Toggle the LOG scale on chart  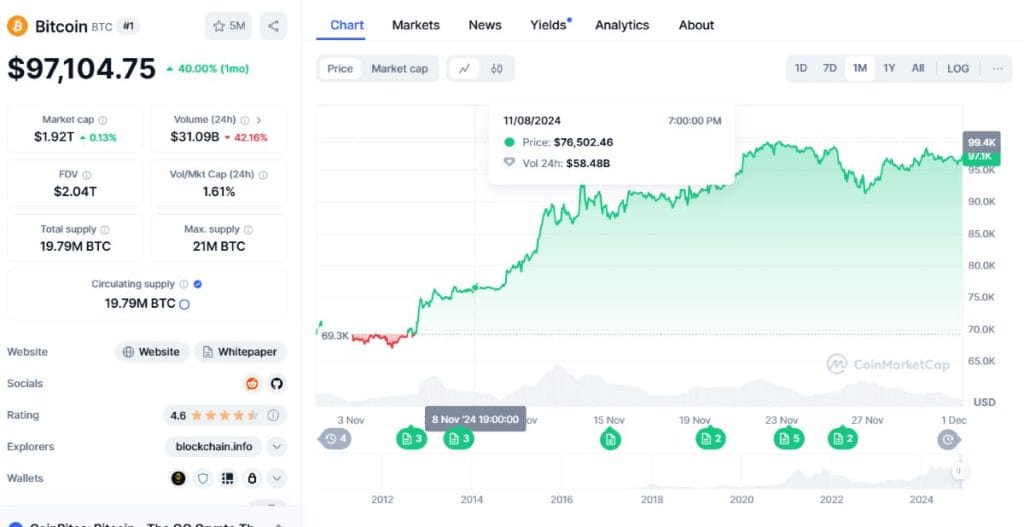coord(958,68)
